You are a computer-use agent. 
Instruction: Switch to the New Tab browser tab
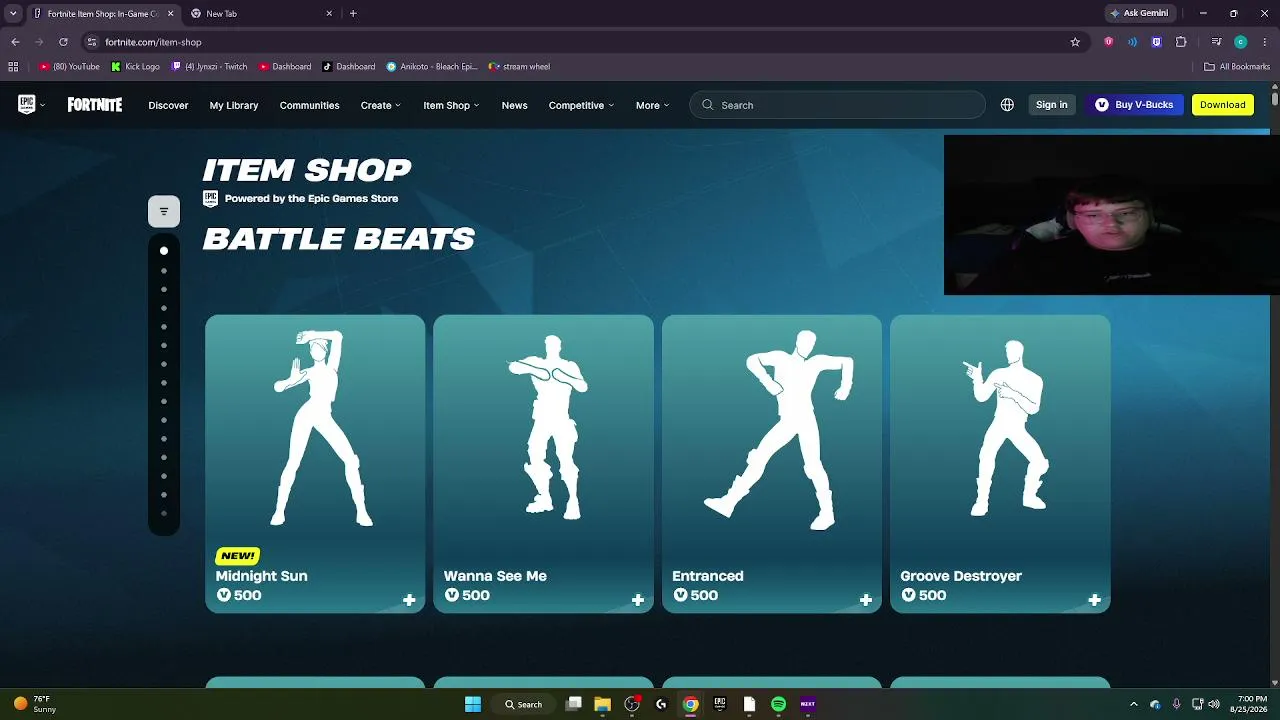coord(262,14)
